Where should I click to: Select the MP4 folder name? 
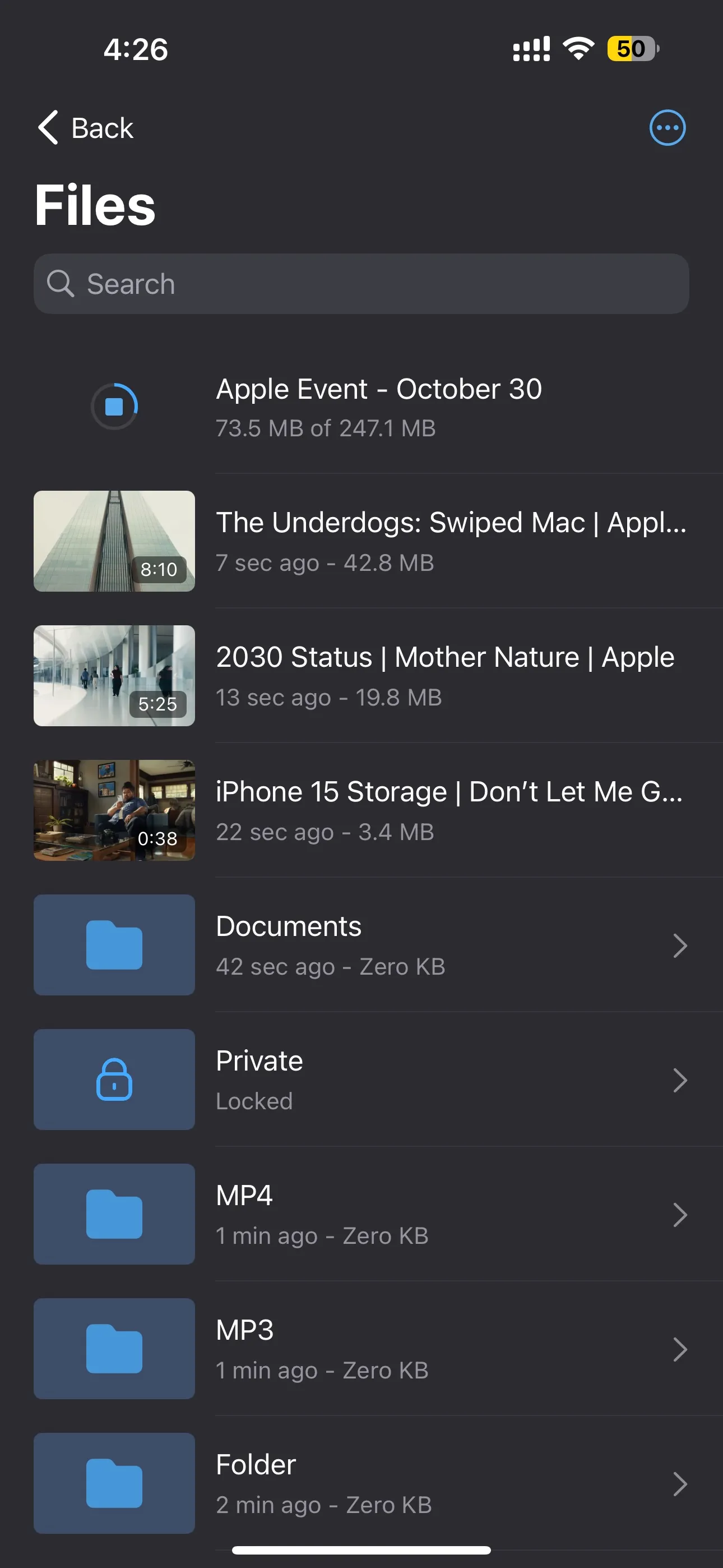coord(244,1196)
